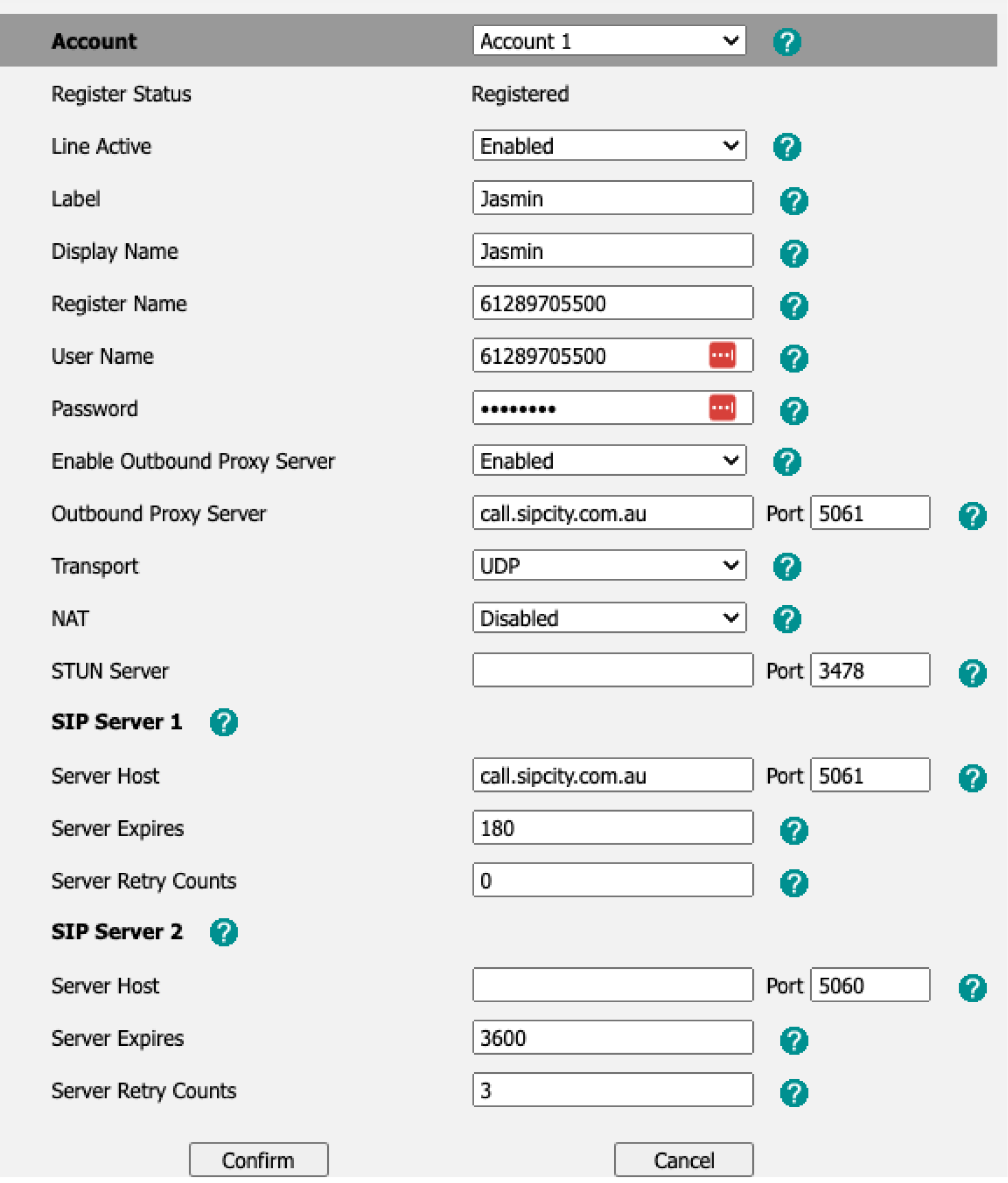Click help icon next to SIP Server 2
The width and height of the screenshot is (1008, 1183).
pos(223,932)
